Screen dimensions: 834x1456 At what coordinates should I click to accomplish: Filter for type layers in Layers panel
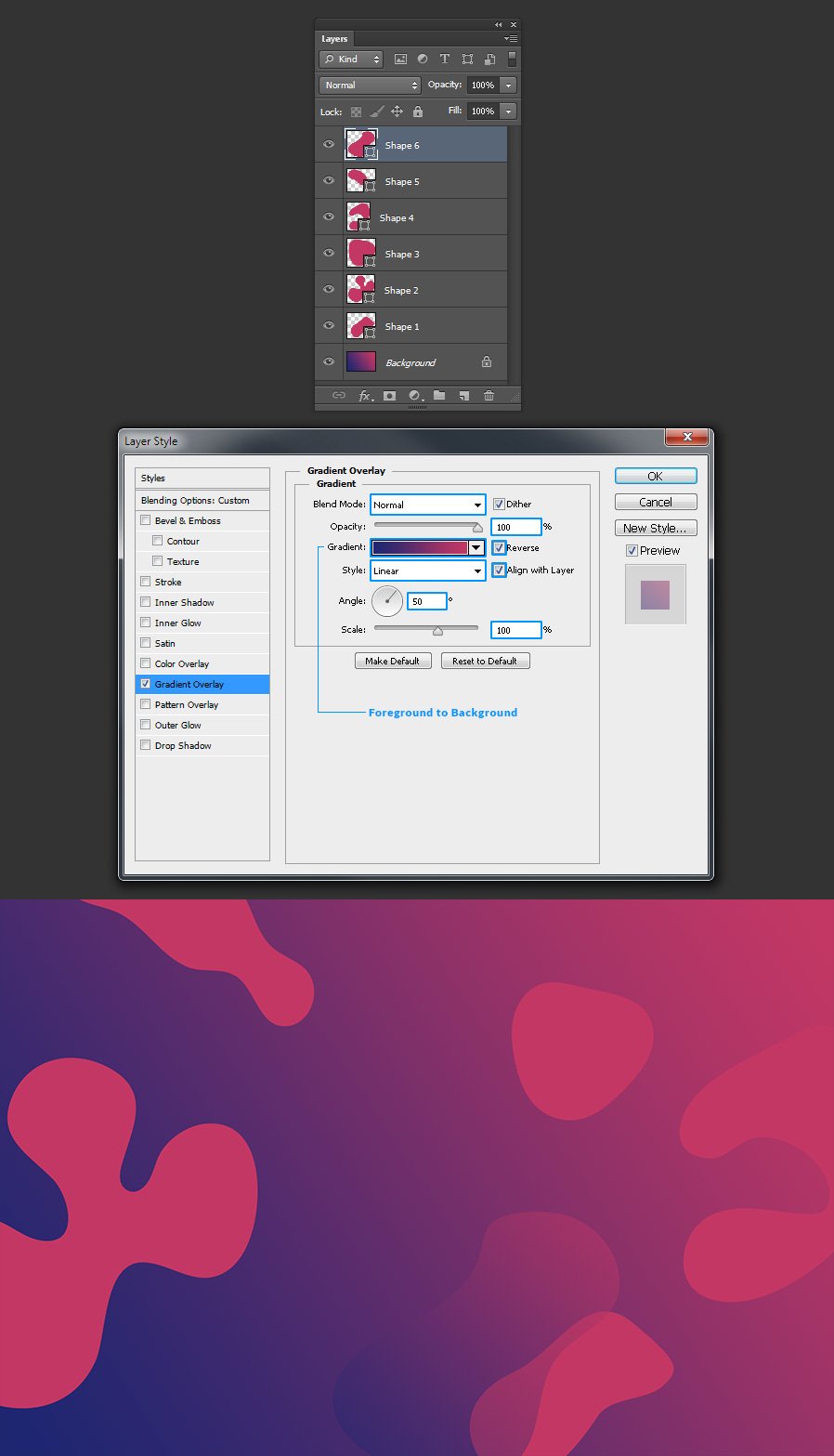point(445,59)
